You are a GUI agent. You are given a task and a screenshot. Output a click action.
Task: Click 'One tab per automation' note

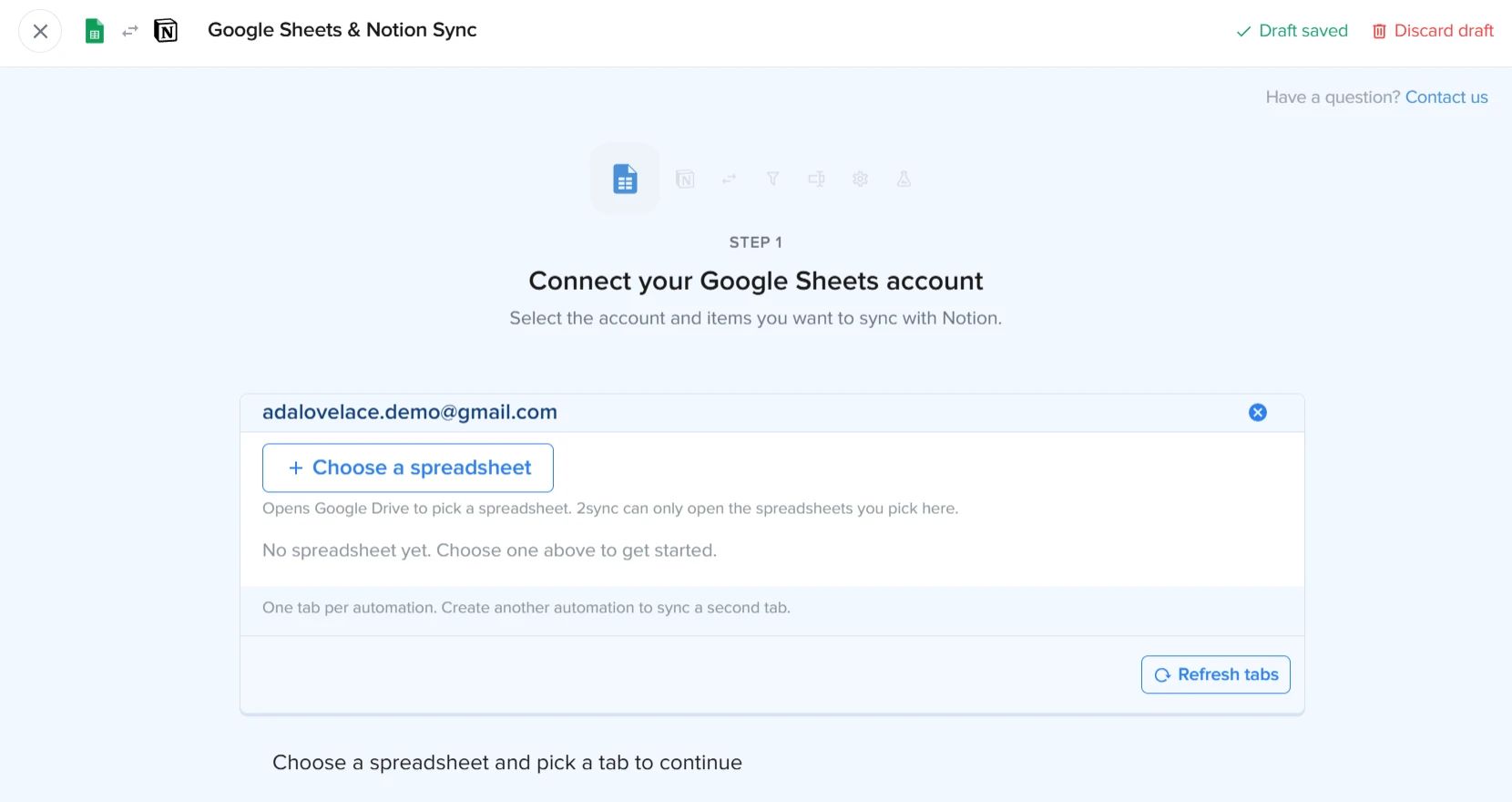526,608
